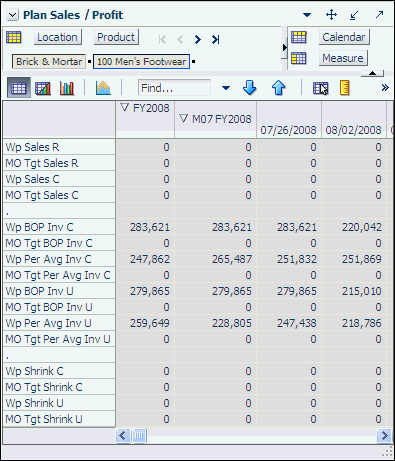Select the Calendar dimension button

coord(344,37)
